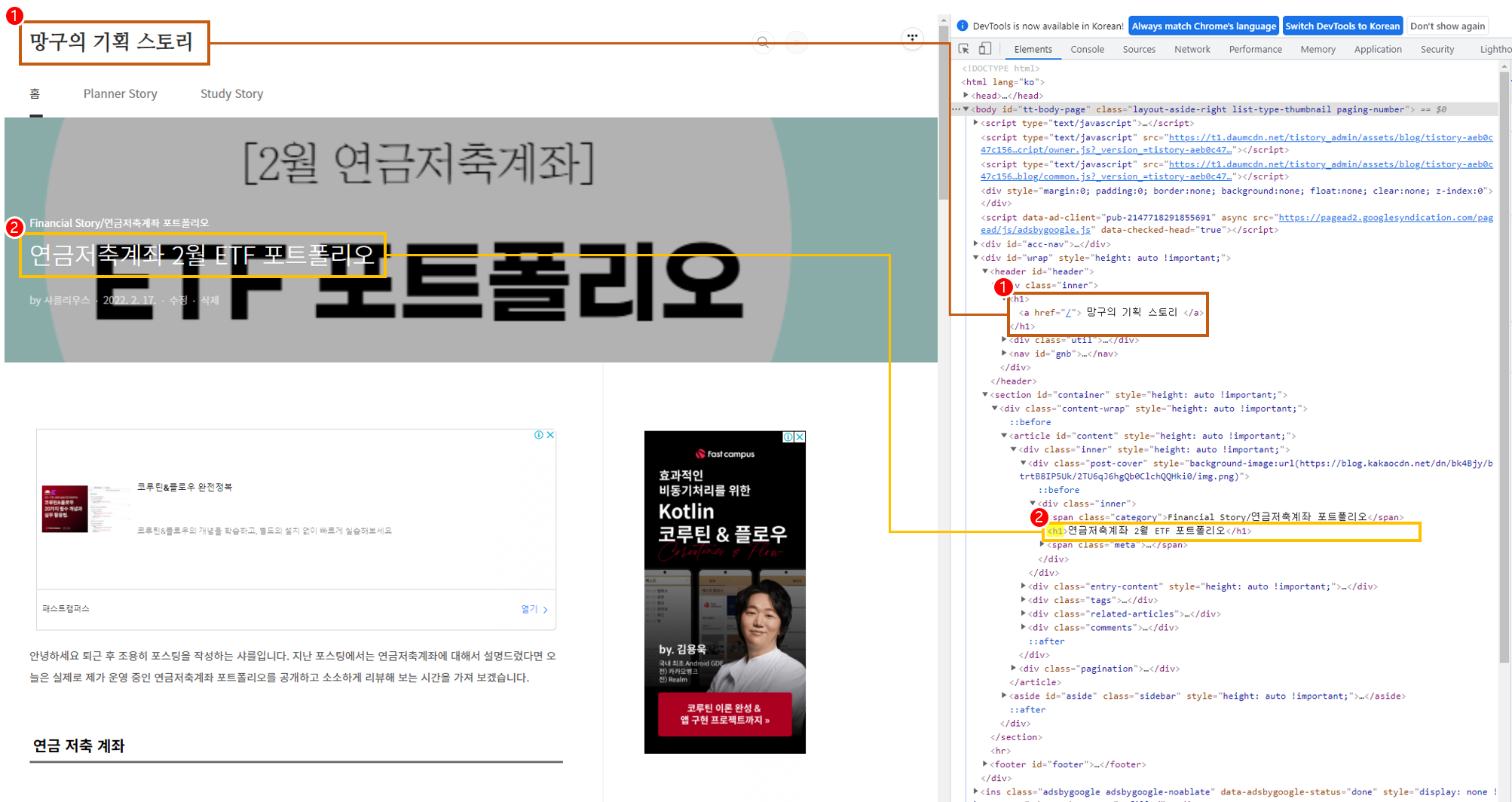Collapse the div id wrap node

(976, 258)
